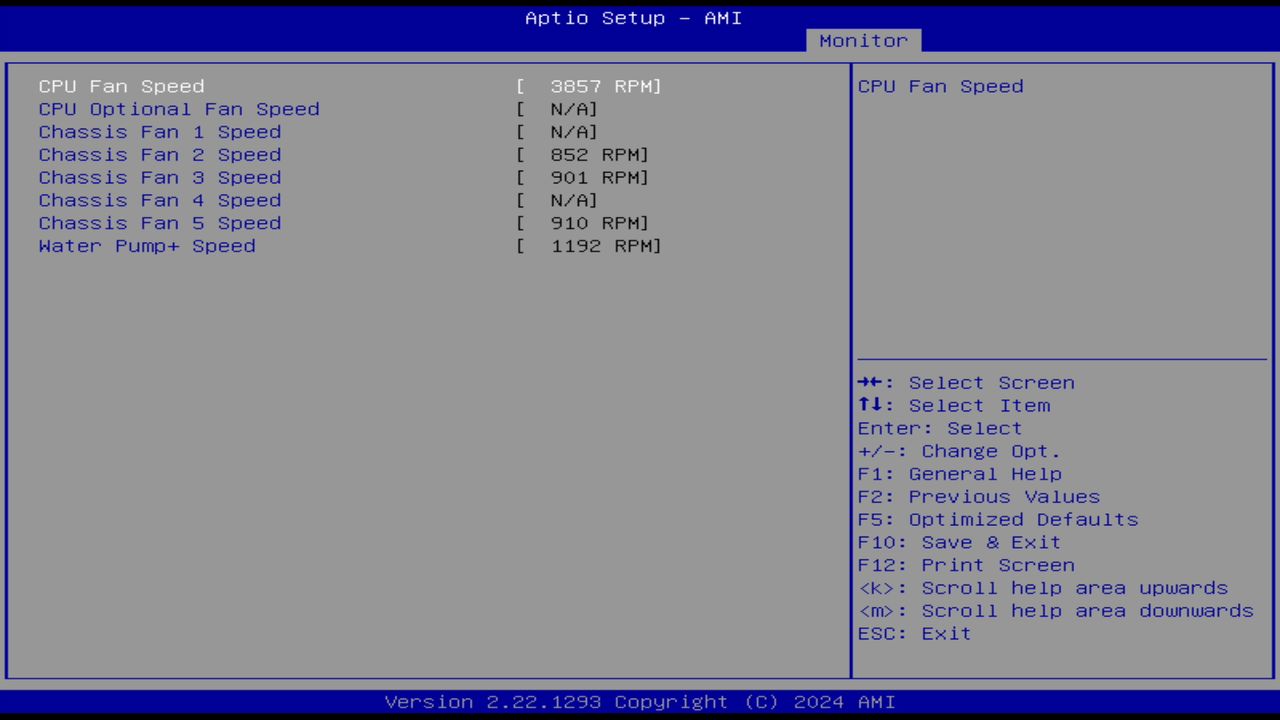This screenshot has height=720, width=1280.
Task: Click the 910 RPM value
Action: [583, 224]
